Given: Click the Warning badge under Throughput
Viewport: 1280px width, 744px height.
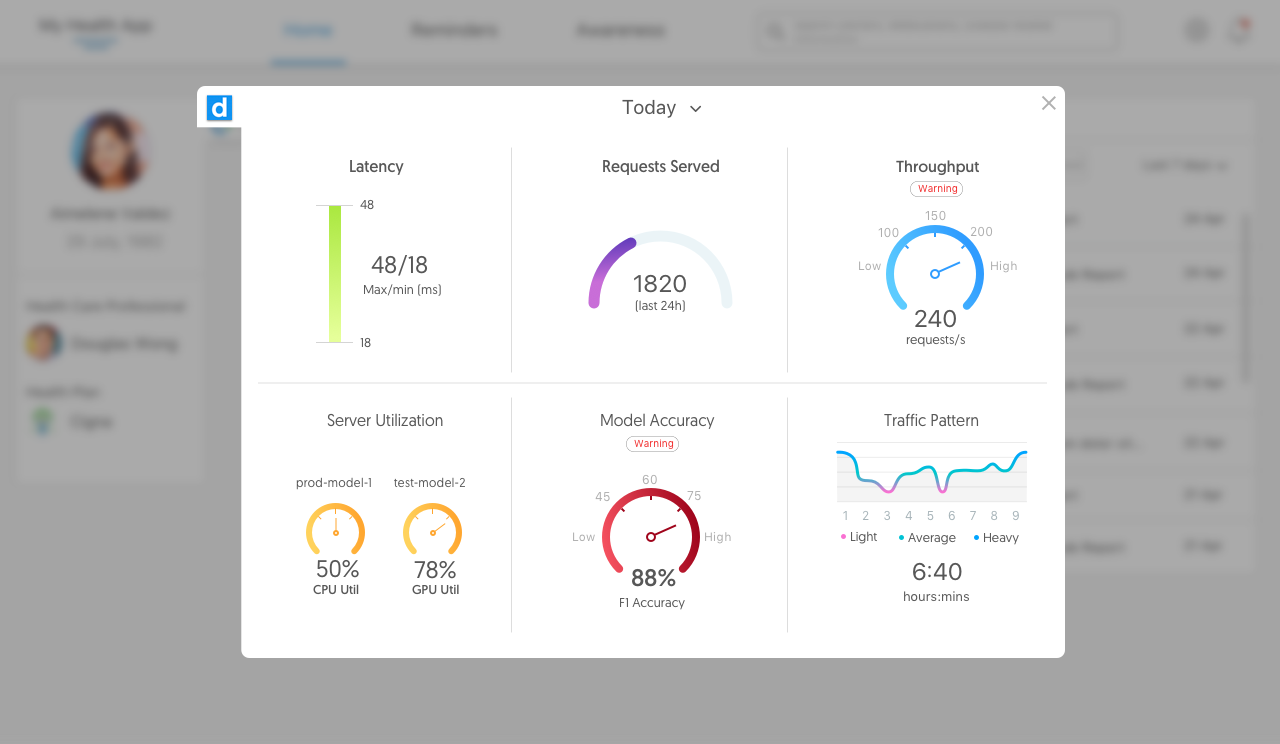Looking at the screenshot, I should (936, 188).
